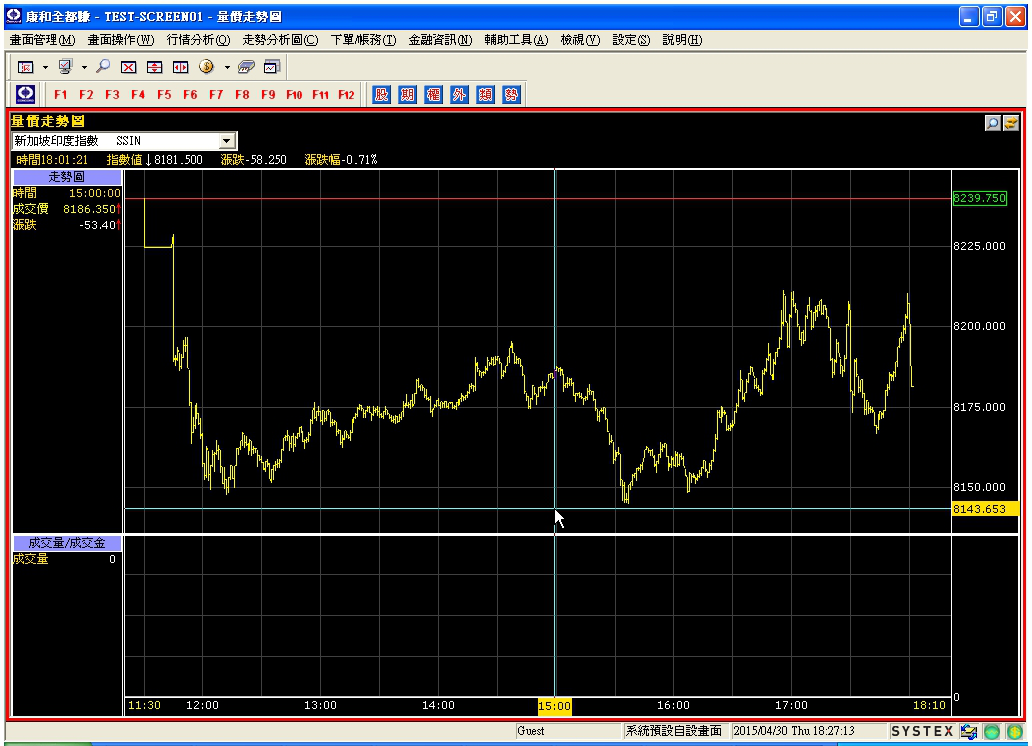Click the yellow 8143.653 cursor price label
Image resolution: width=1032 pixels, height=746 pixels.
[x=985, y=509]
